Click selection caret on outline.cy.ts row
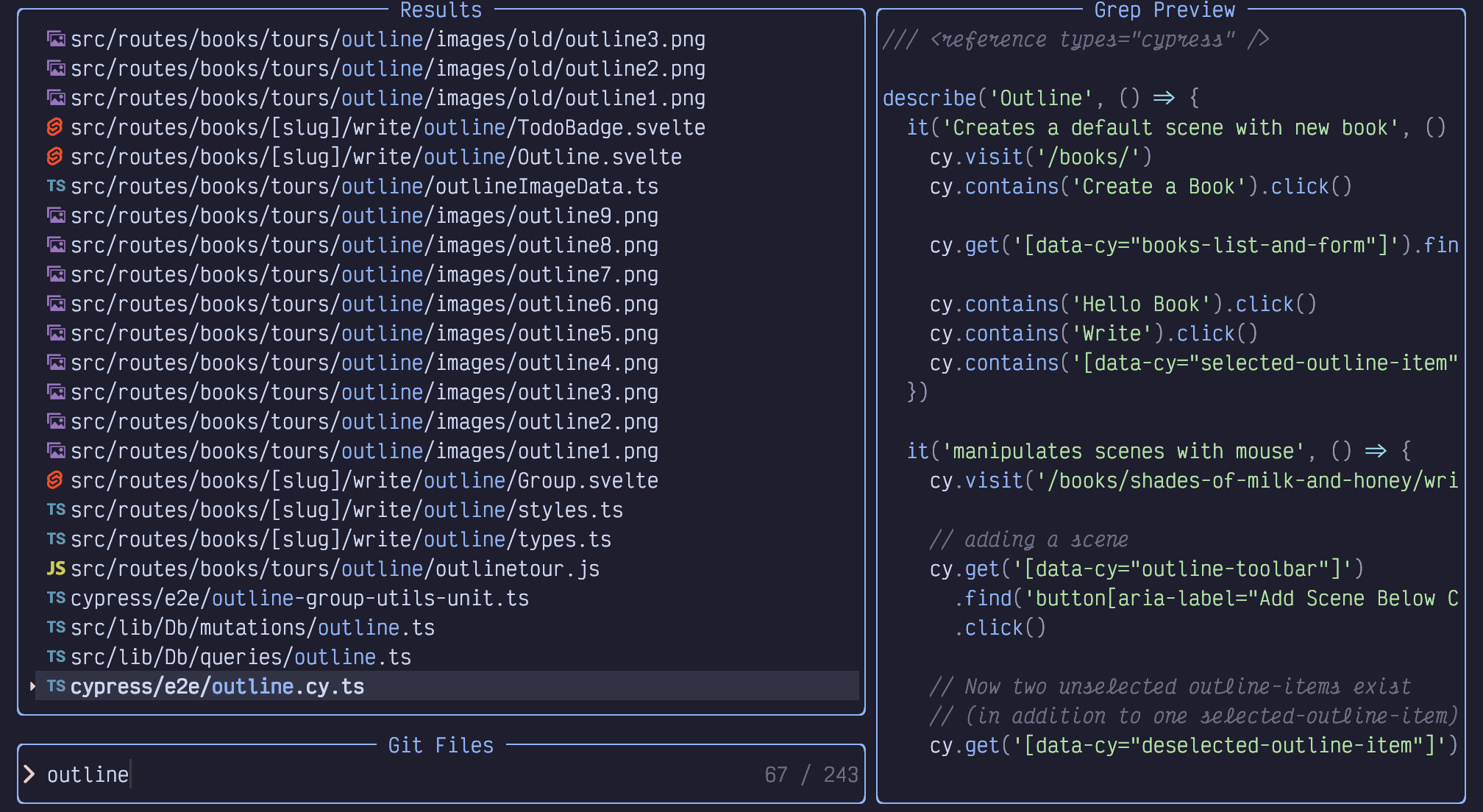The image size is (1483, 812). coord(32,686)
